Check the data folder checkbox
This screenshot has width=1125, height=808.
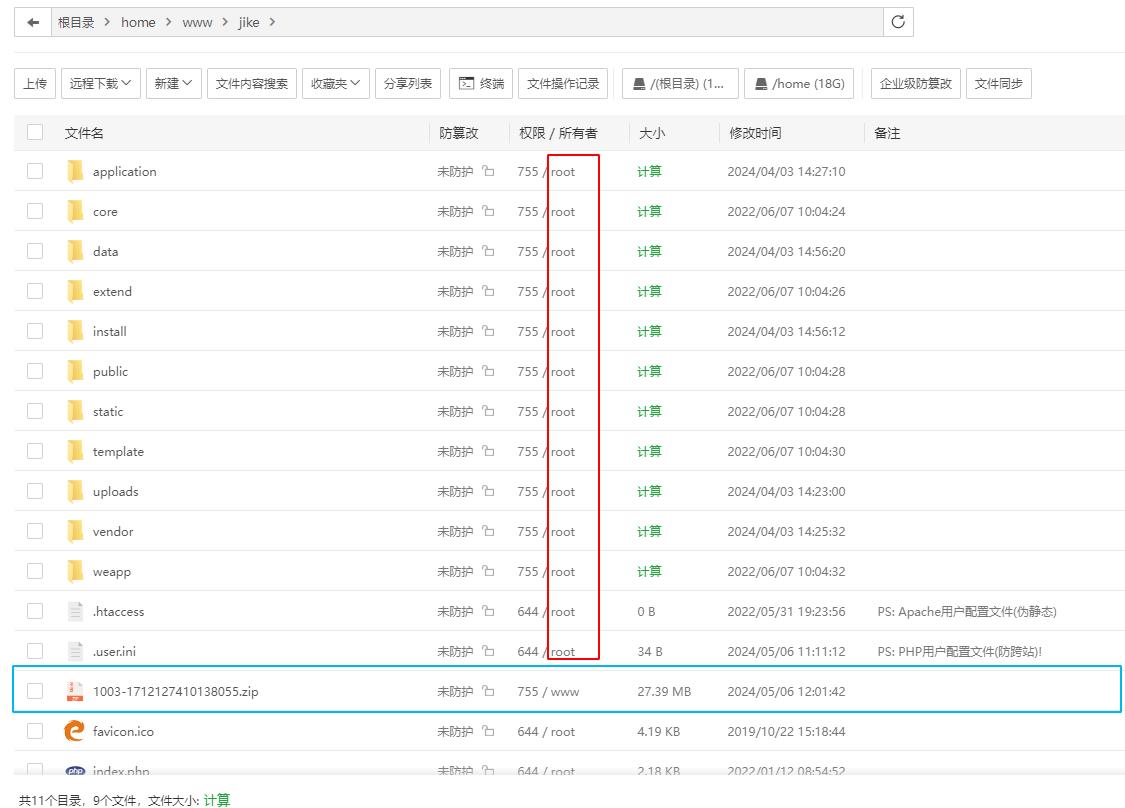point(34,251)
